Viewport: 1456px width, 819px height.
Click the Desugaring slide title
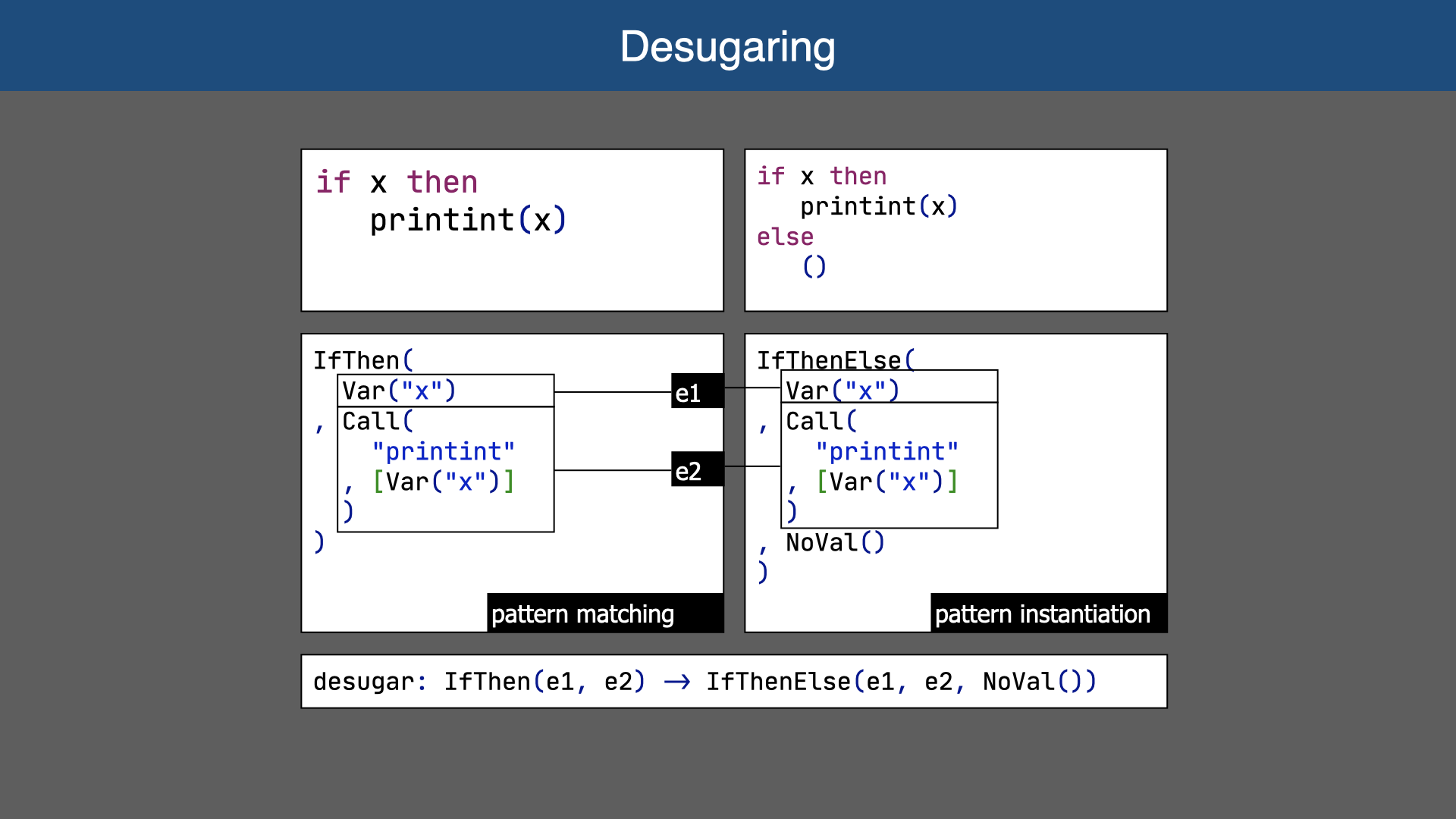[x=727, y=47]
